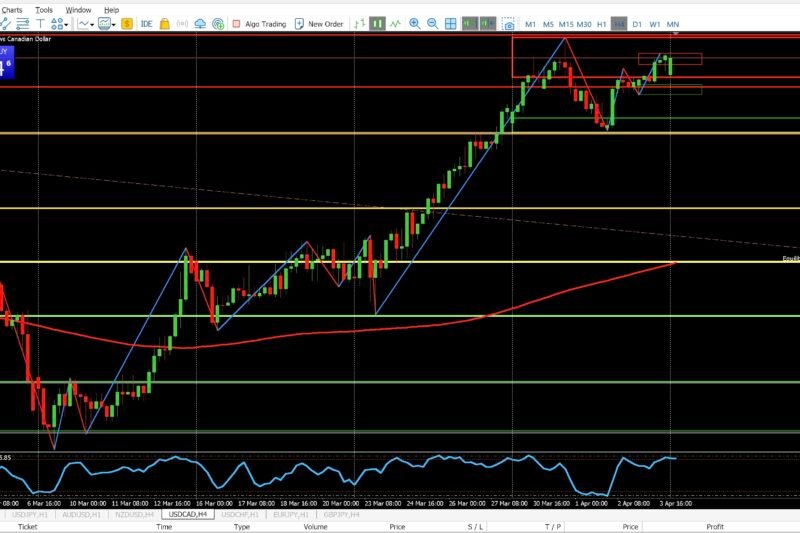Switch timeframe to H1

pyautogui.click(x=602, y=24)
